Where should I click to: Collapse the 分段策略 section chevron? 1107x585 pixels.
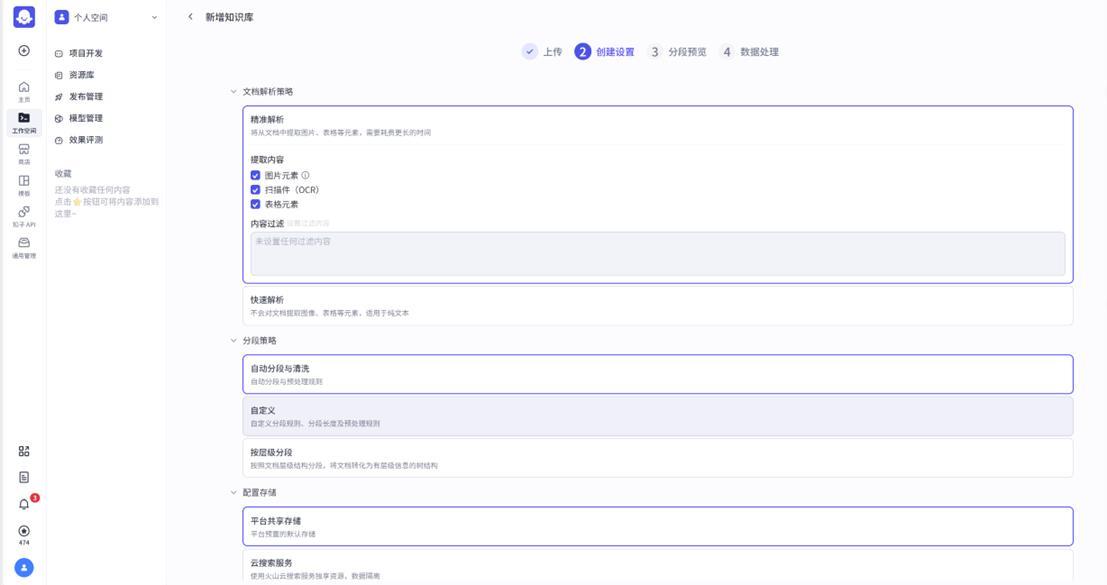[234, 341]
